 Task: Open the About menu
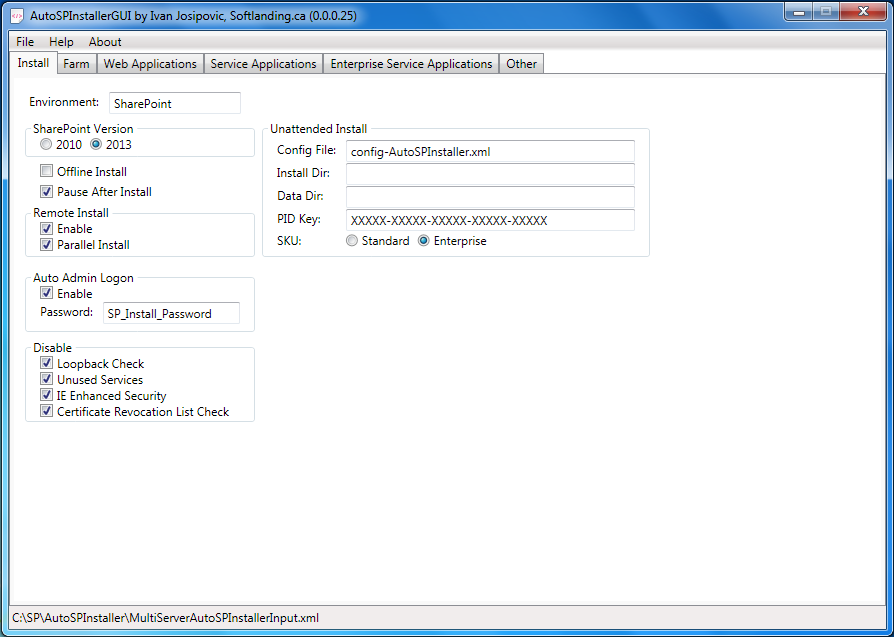tap(105, 42)
